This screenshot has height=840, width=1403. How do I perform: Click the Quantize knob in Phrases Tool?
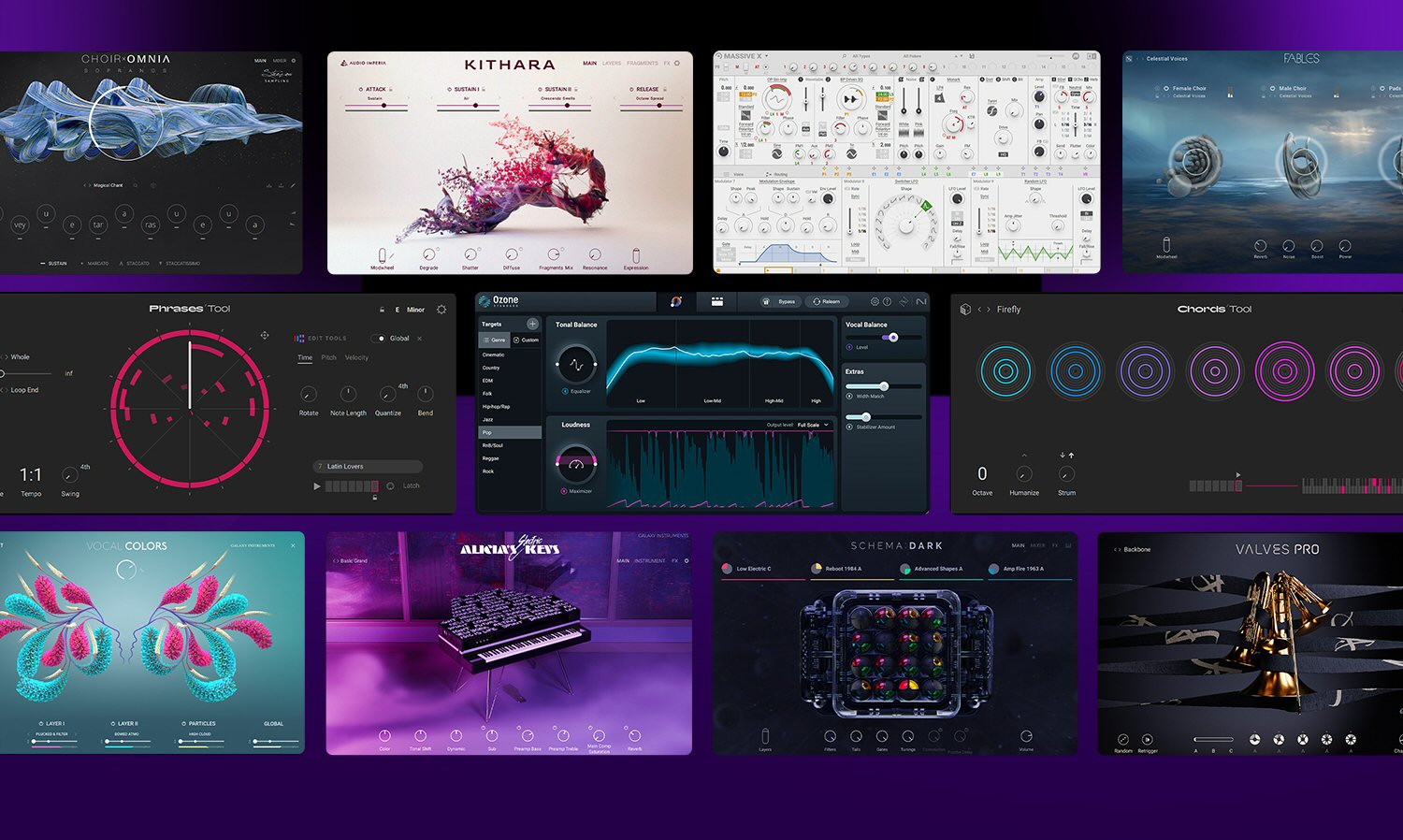point(387,395)
